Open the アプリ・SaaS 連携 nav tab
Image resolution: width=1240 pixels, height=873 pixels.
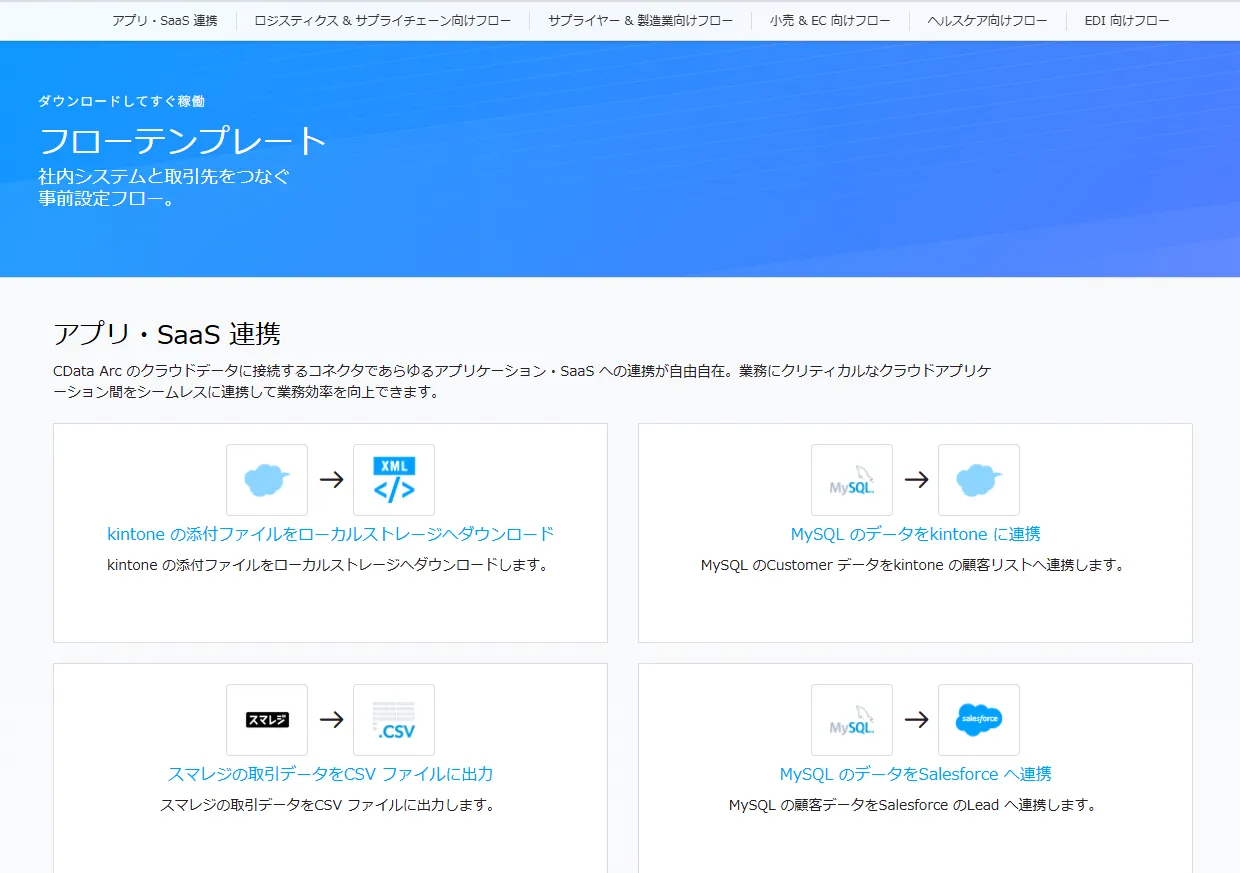(165, 20)
